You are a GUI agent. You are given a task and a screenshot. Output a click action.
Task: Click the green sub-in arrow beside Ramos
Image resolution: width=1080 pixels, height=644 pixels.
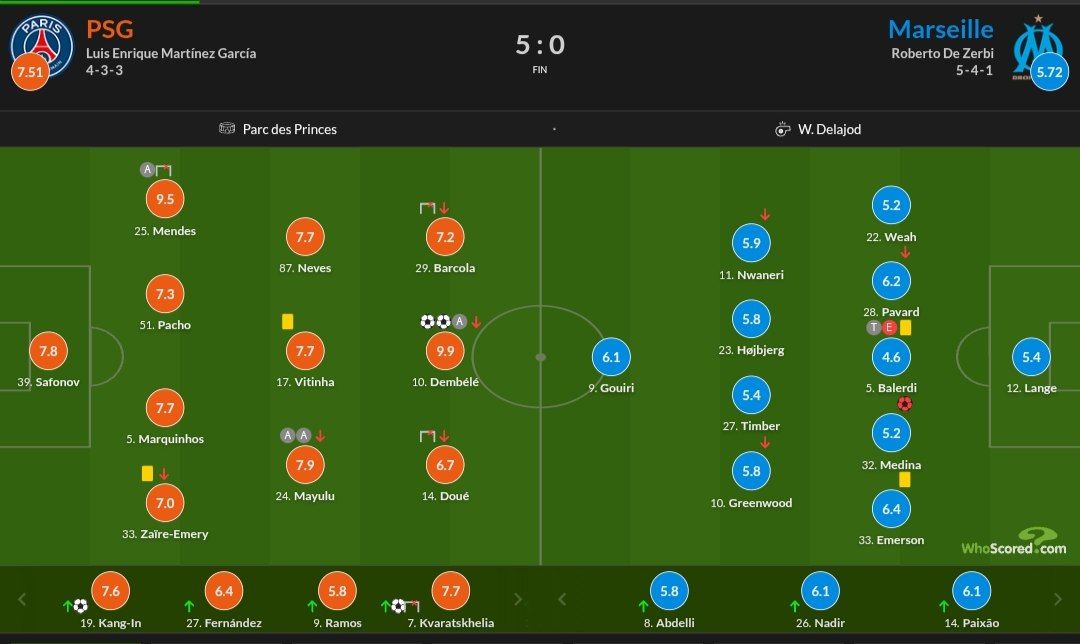pyautogui.click(x=312, y=605)
